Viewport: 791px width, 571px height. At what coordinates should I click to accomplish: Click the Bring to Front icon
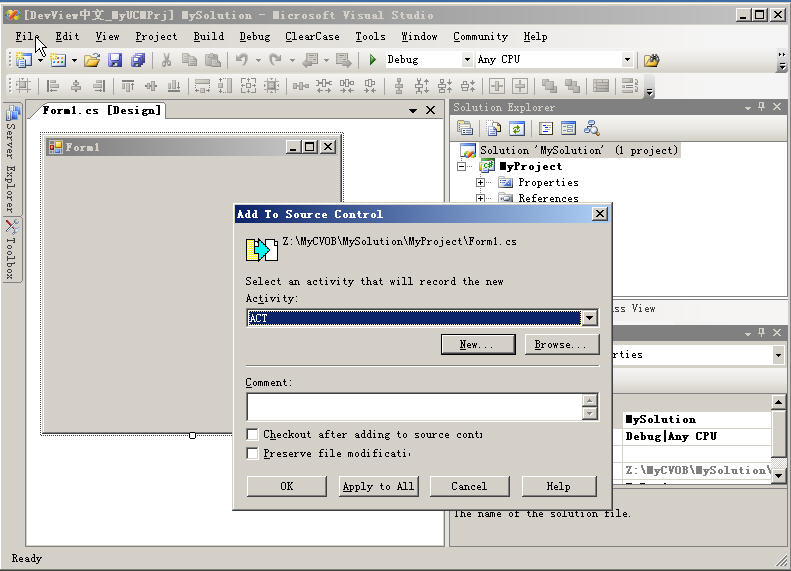click(549, 86)
